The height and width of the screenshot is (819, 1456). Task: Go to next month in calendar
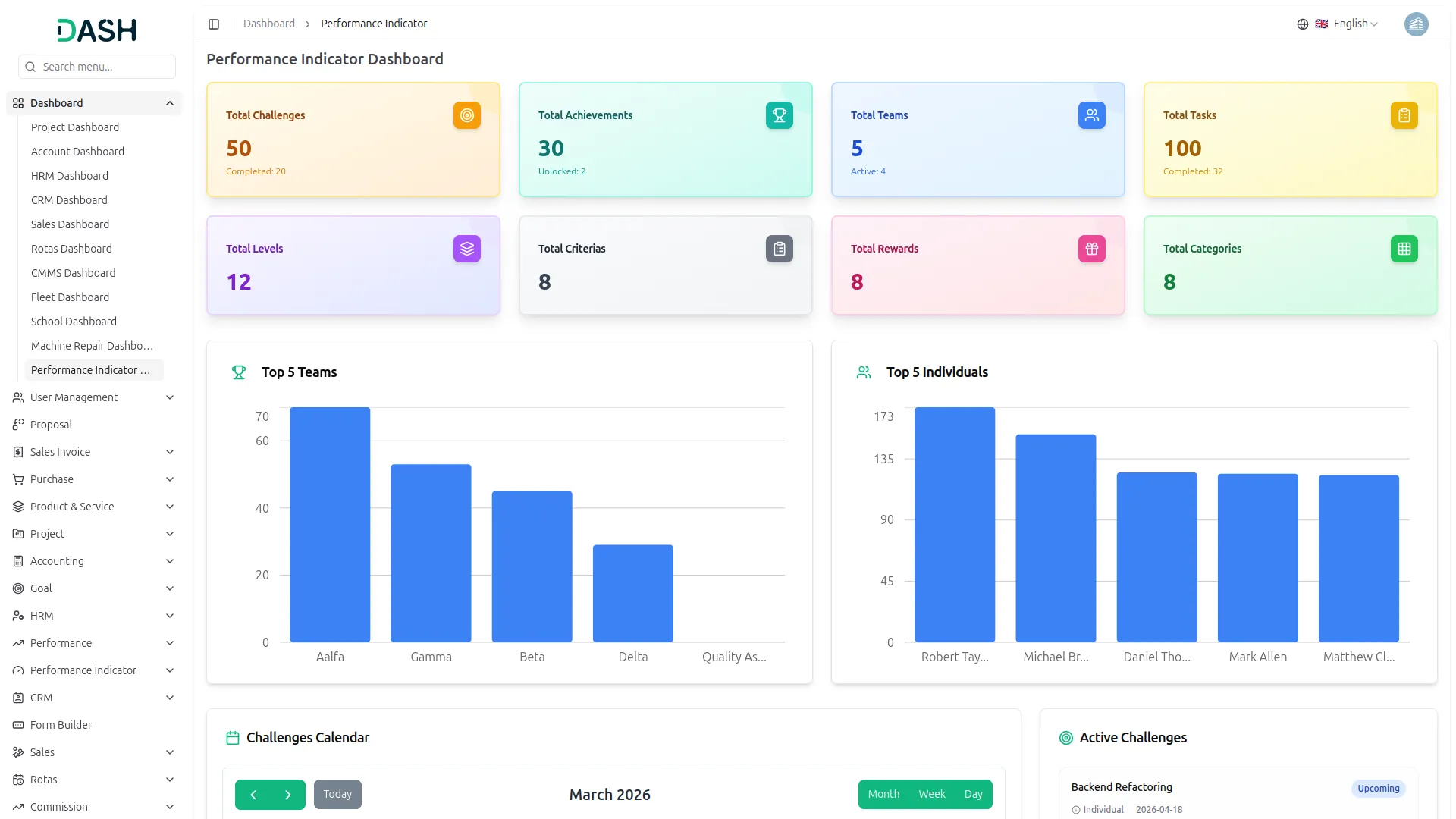point(288,794)
